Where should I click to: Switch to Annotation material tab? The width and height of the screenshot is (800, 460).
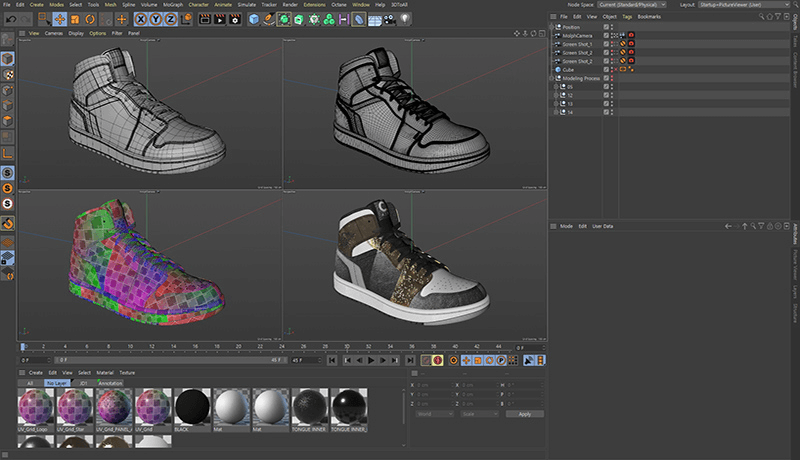click(110, 383)
